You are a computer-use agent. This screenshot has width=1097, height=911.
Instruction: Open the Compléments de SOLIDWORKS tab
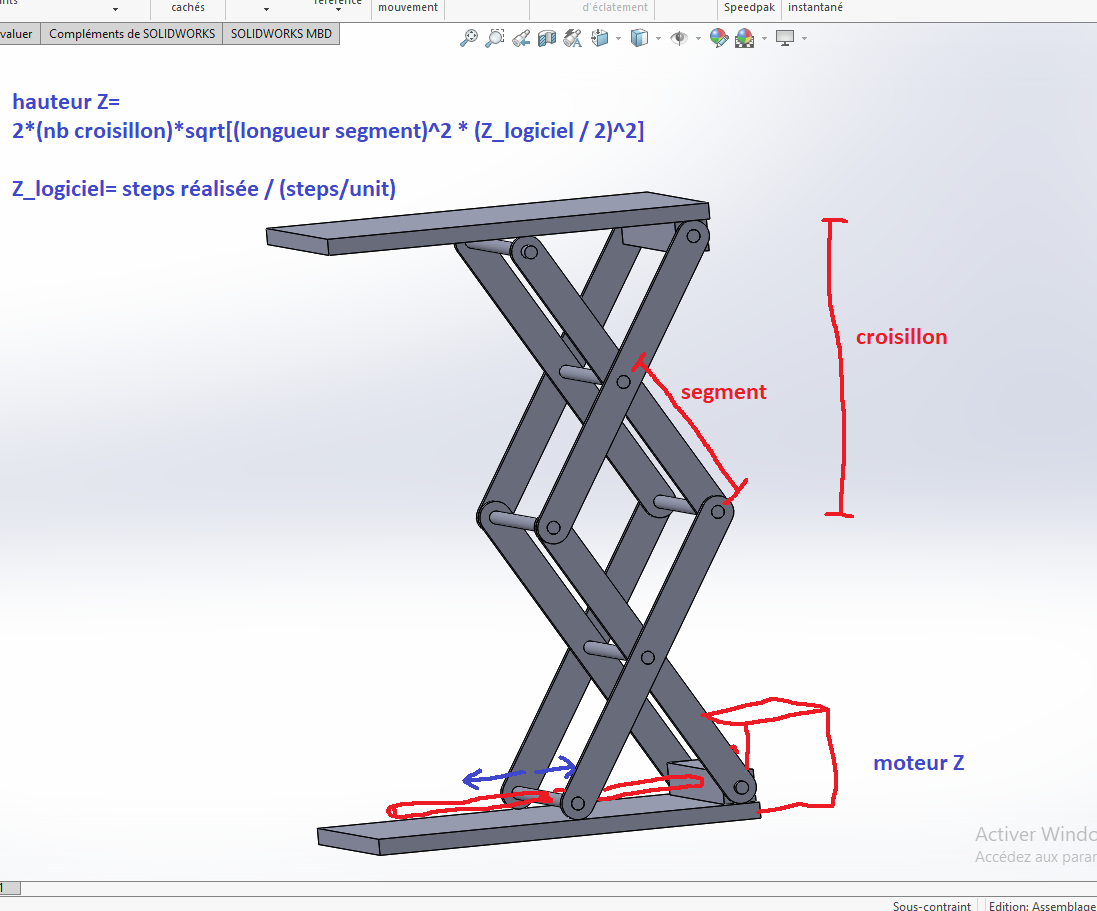click(x=132, y=34)
